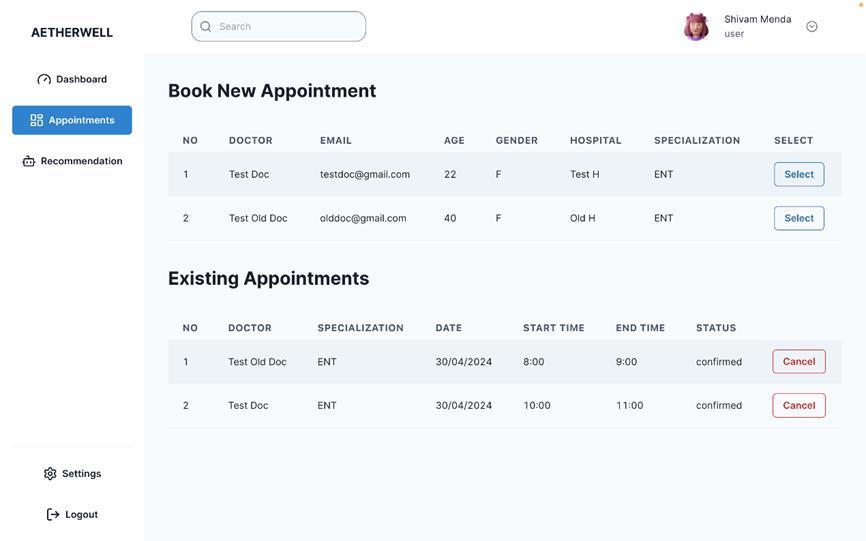Select doctor Test Old Doc for booking
The width and height of the screenshot is (866, 541).
click(x=798, y=218)
